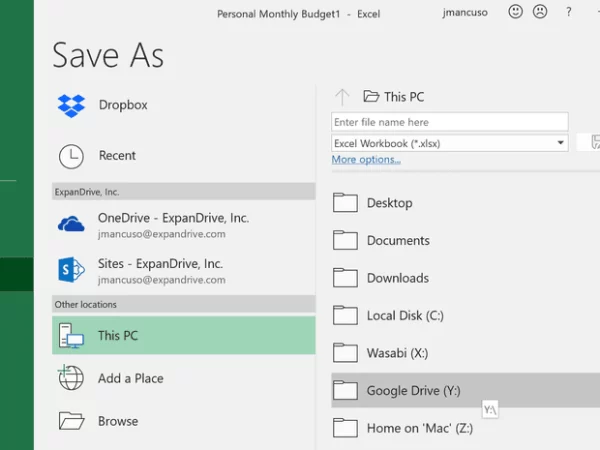Click the Desktop folder icon

[x=345, y=202]
